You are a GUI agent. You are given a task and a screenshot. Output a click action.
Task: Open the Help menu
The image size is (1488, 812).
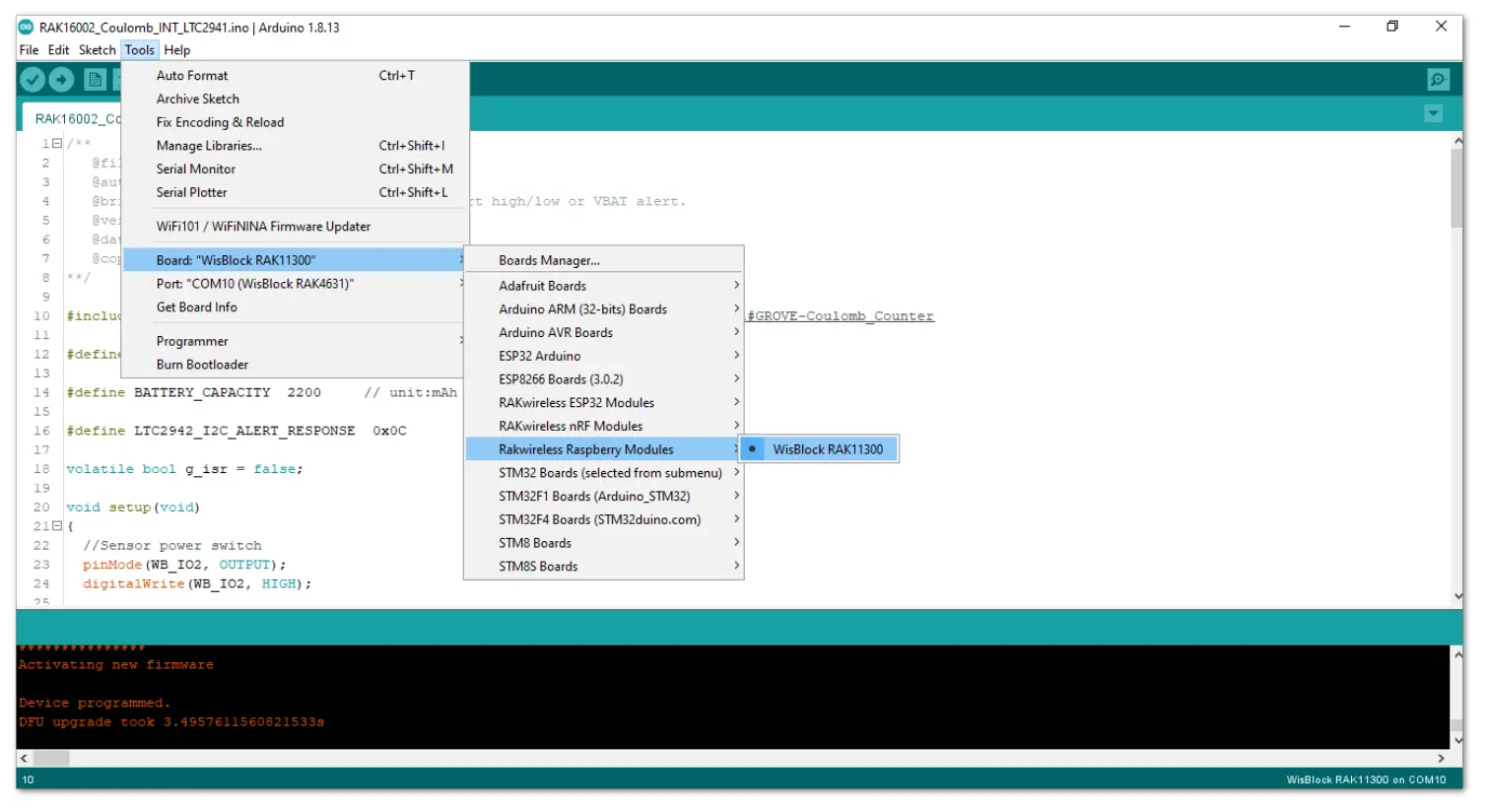coord(177,50)
